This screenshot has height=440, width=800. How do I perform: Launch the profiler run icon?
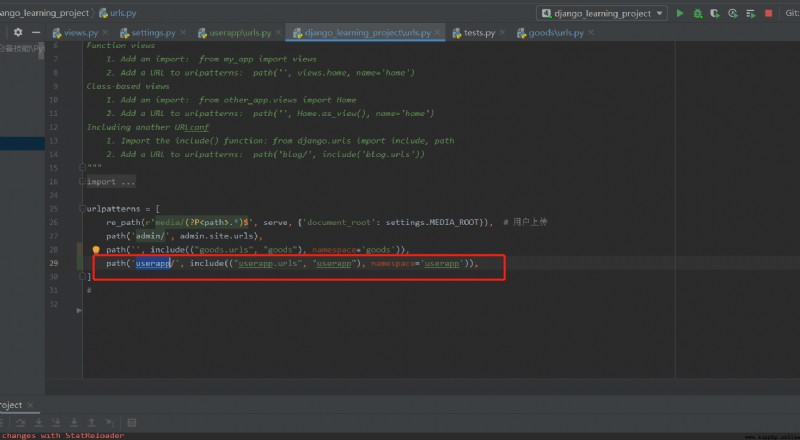coord(733,13)
